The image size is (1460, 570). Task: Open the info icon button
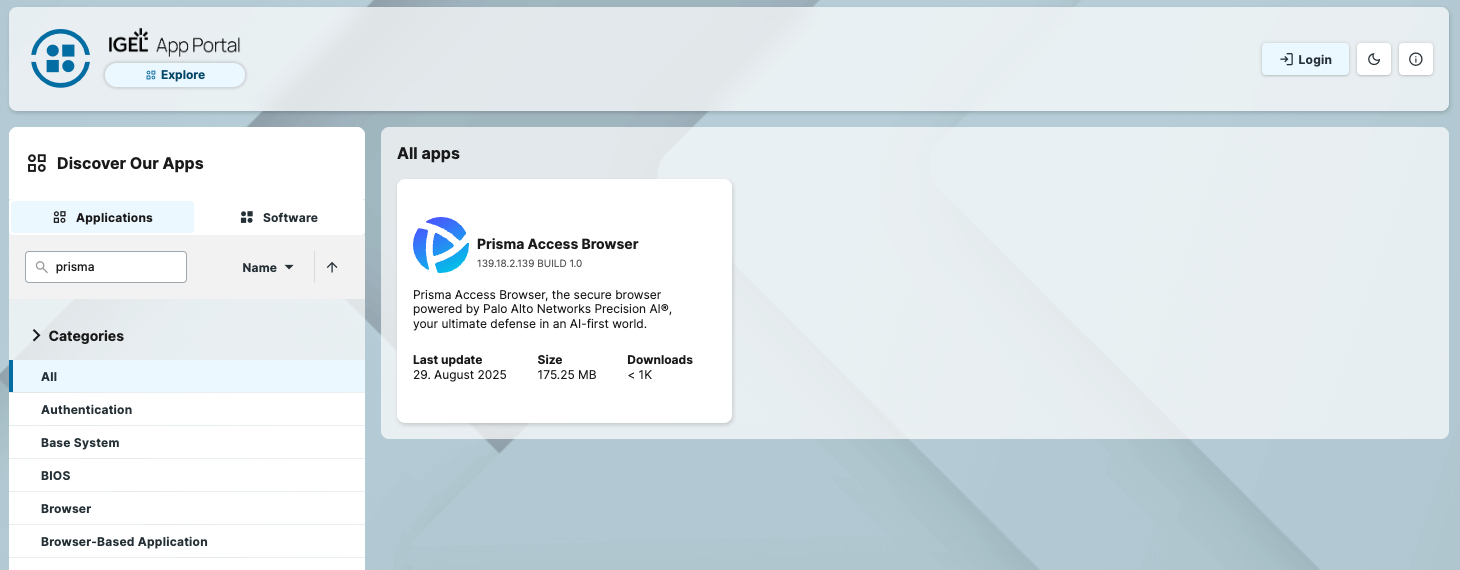coord(1415,59)
